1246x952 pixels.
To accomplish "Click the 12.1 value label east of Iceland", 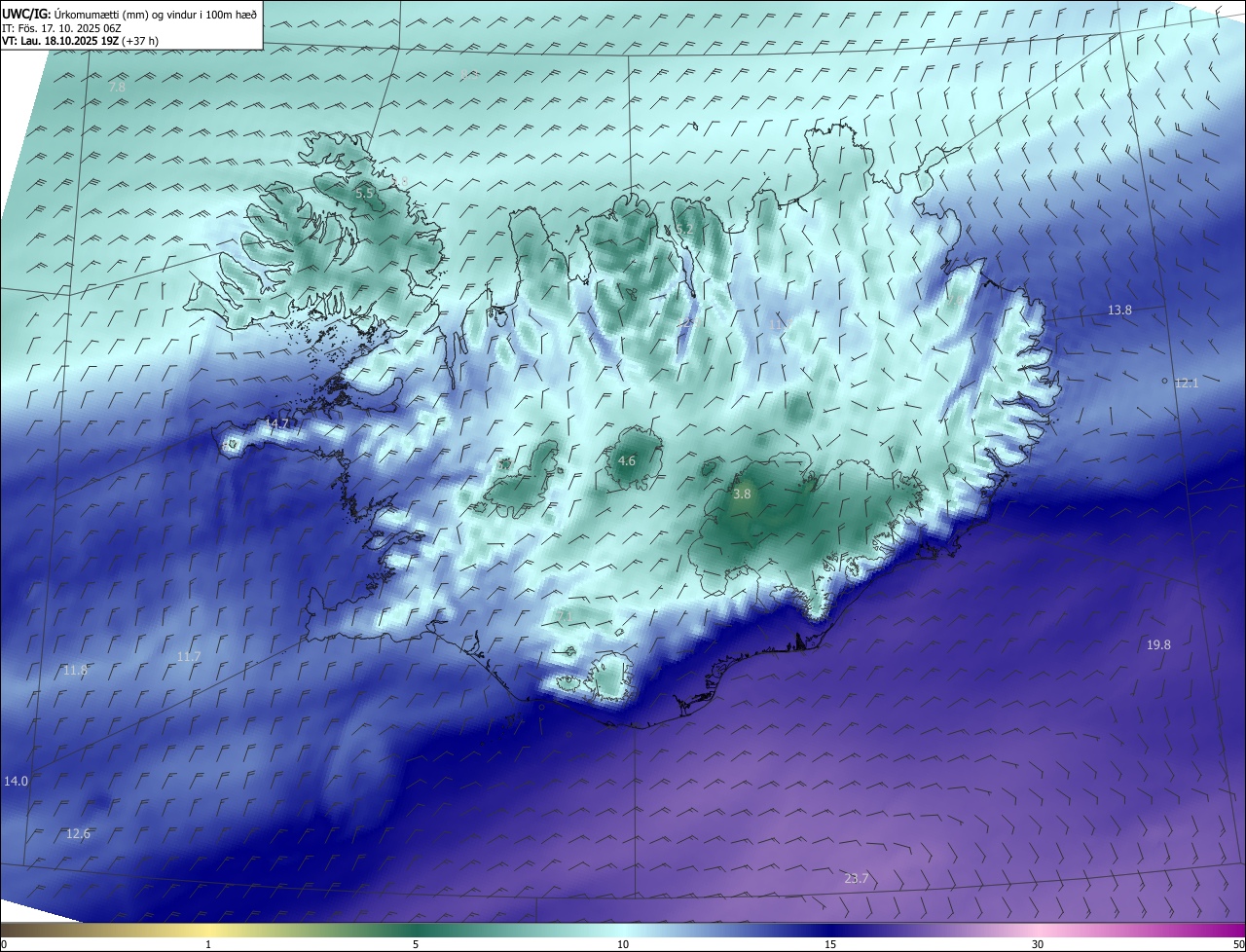I will pos(1187,383).
